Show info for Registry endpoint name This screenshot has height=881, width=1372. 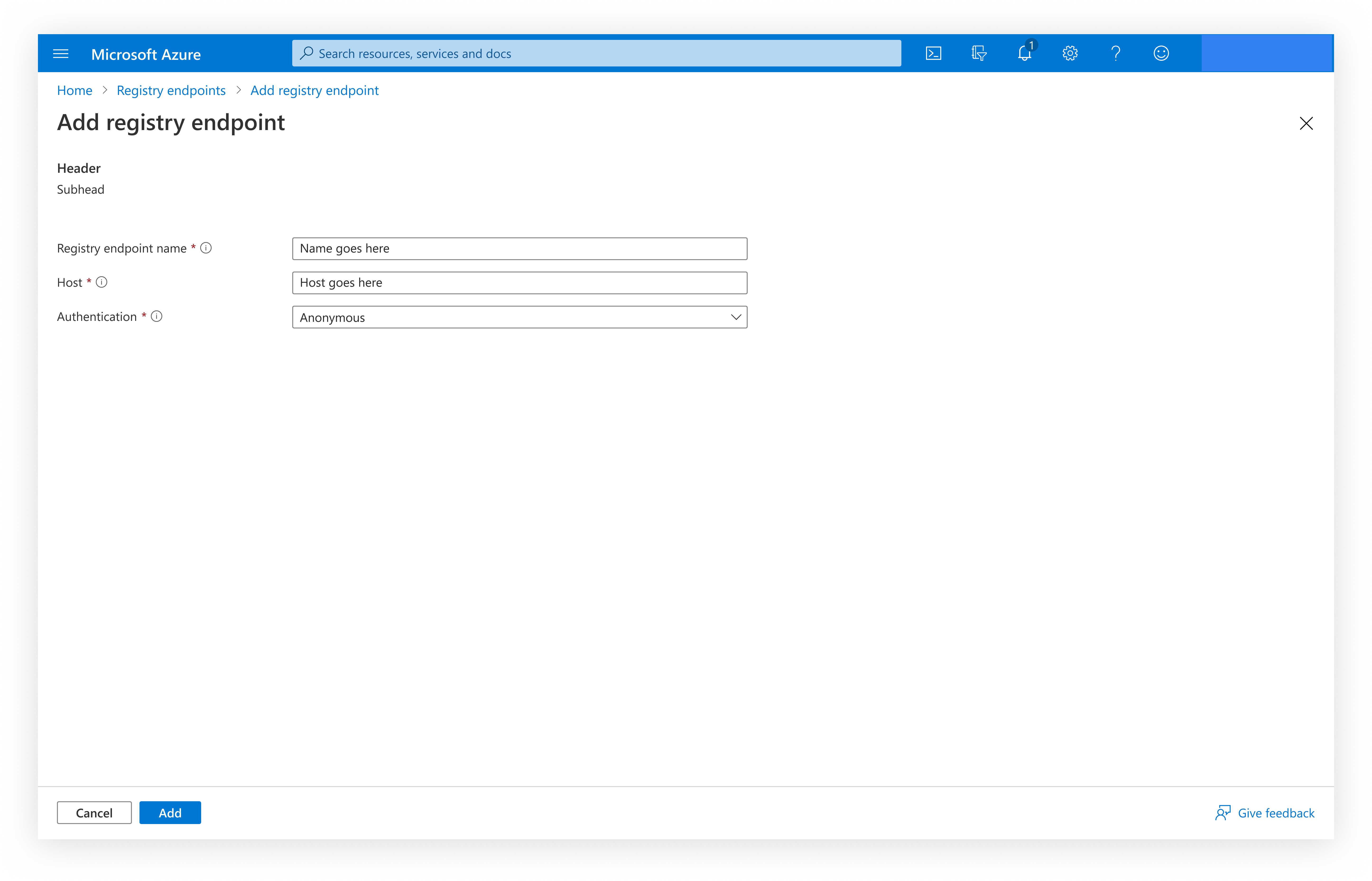coord(206,248)
